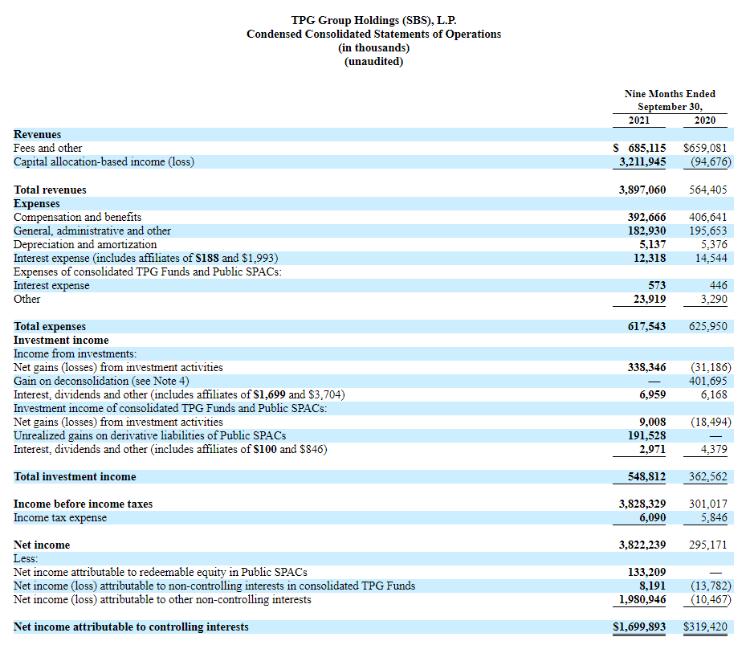Click the 'Income tax expense' row label
This screenshot has height=645, width=750.
coord(60,518)
